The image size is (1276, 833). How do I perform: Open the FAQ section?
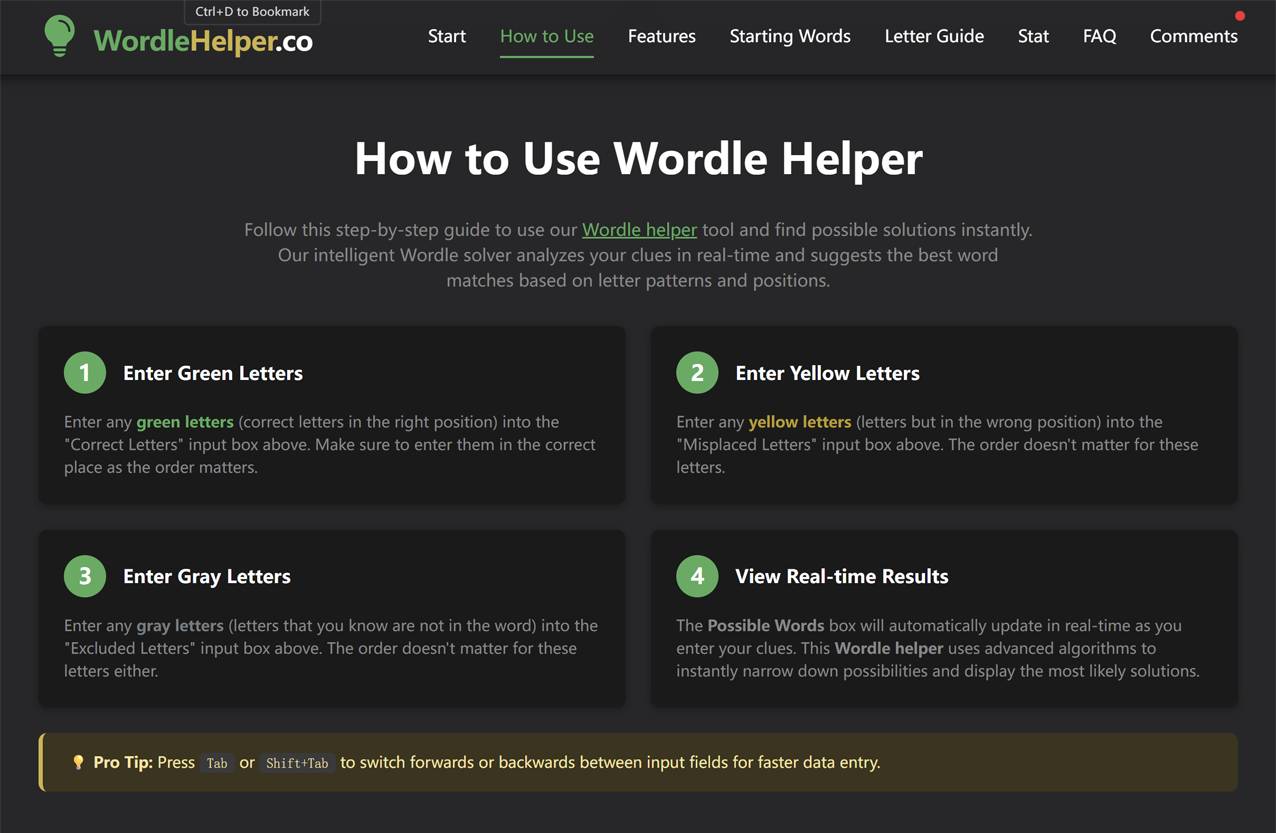coord(1099,36)
